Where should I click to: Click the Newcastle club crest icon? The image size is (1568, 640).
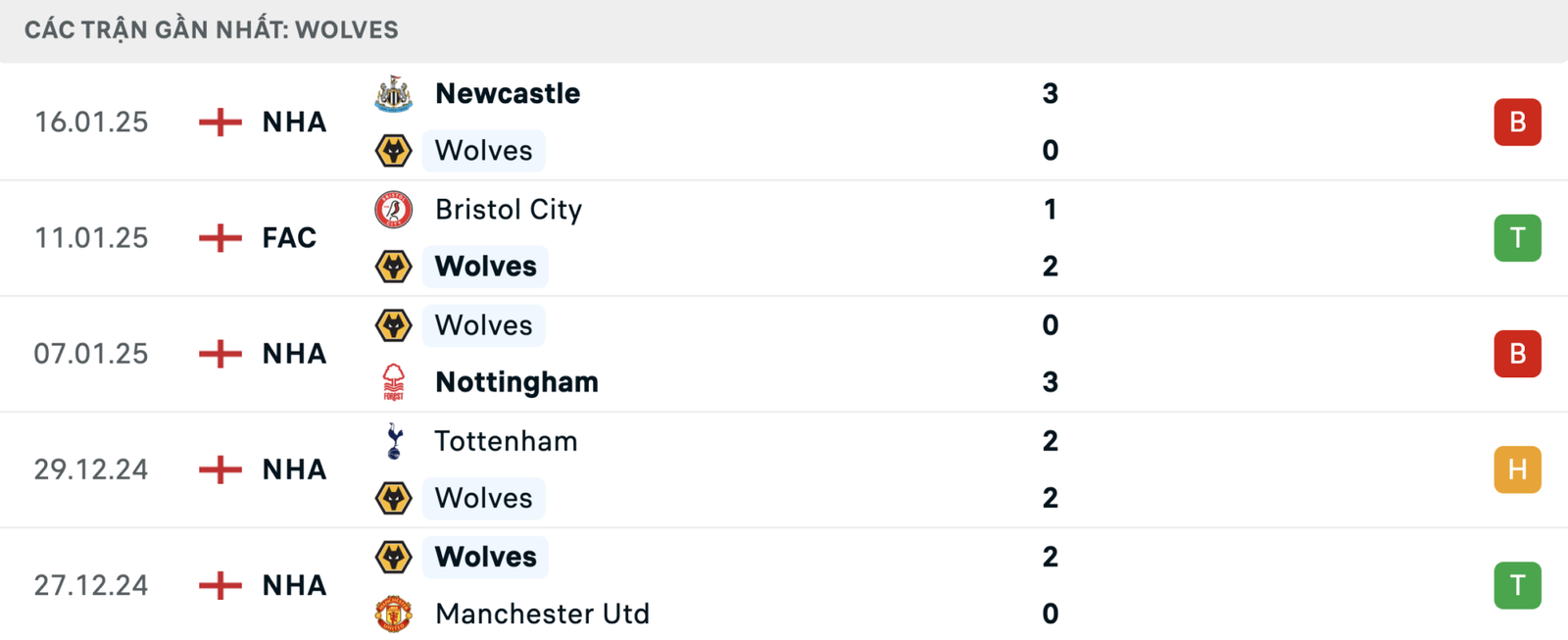[393, 94]
